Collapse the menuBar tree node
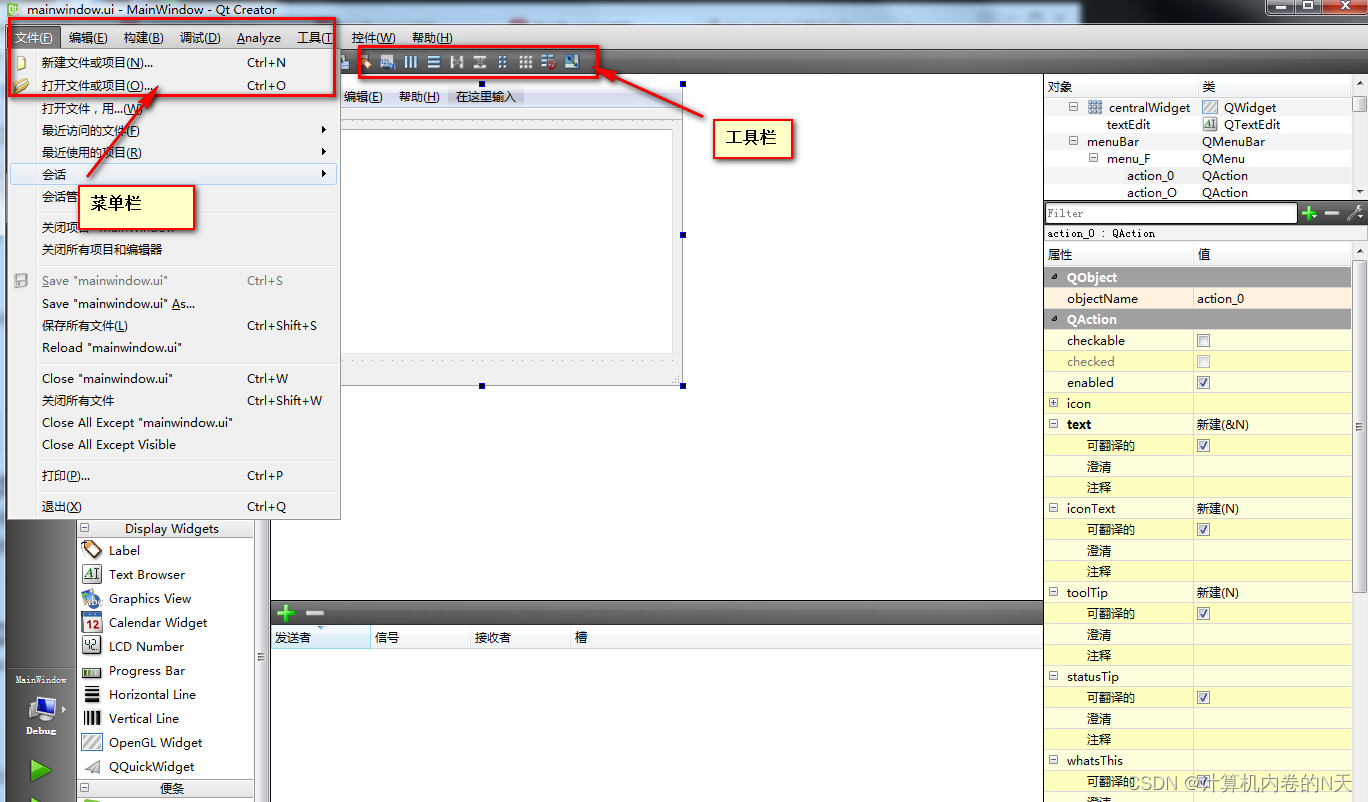Screen dimensions: 1368x802 click(1074, 141)
